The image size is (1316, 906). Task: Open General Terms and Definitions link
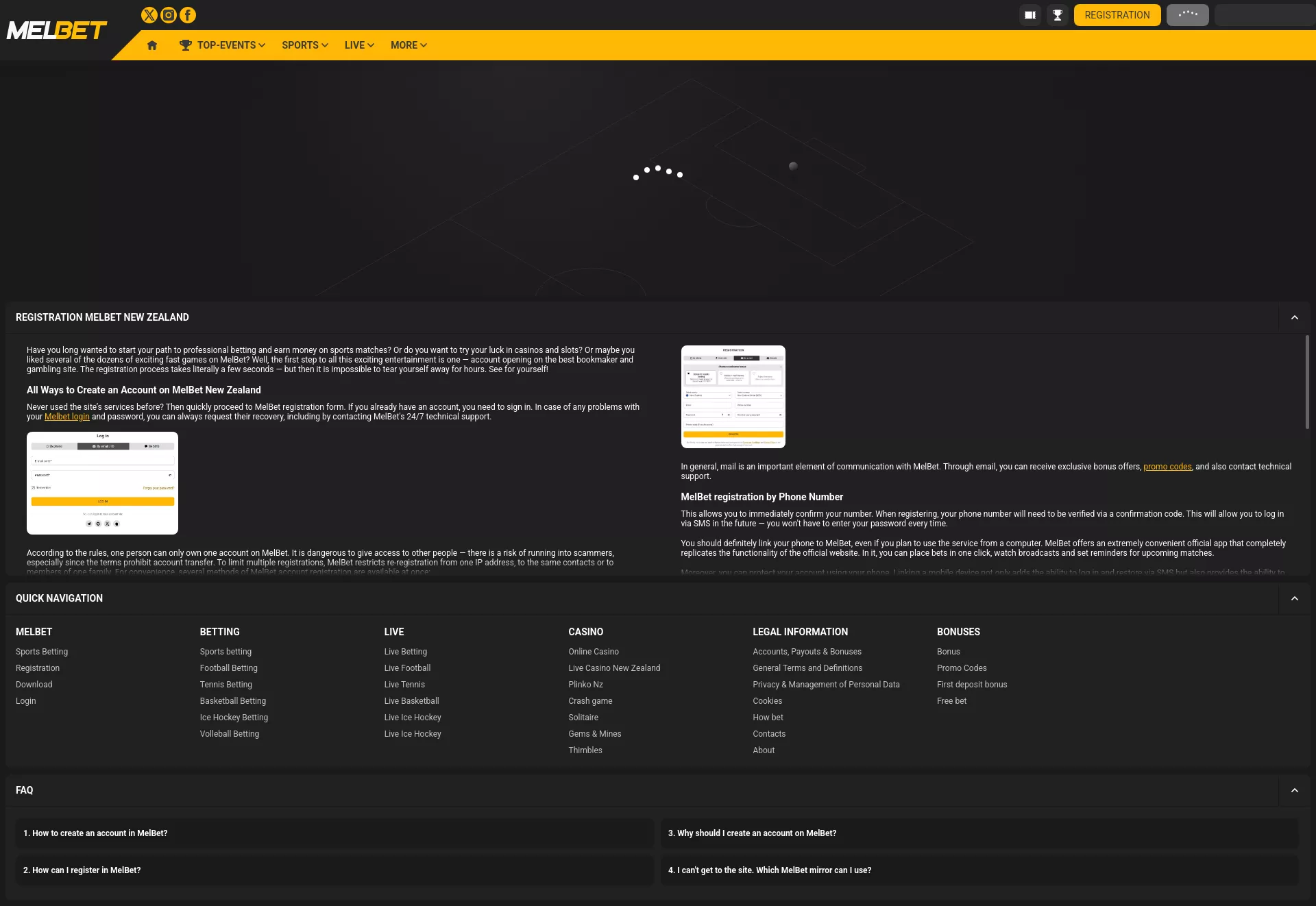coord(807,668)
